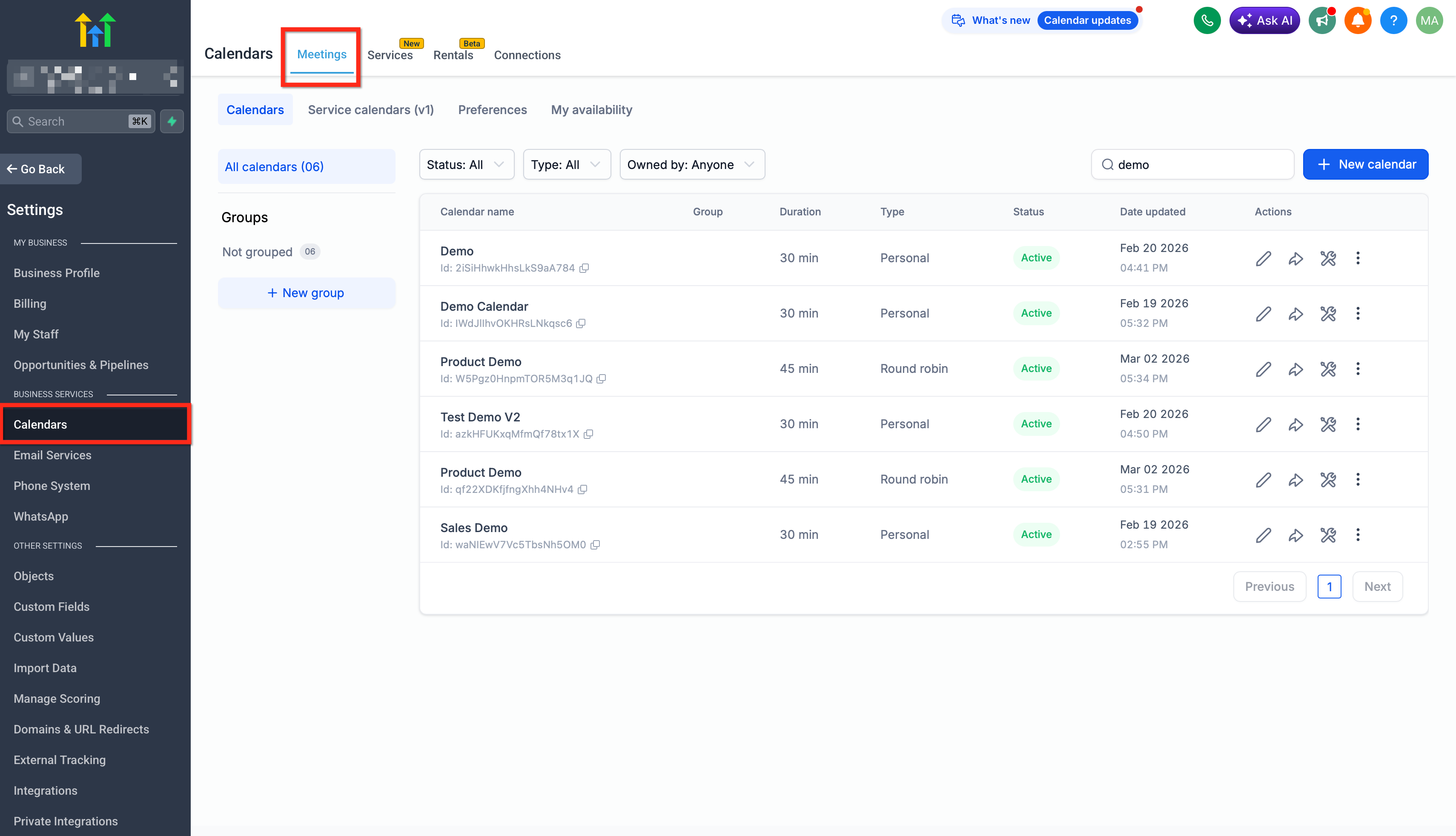Click the green lightning quick actions icon
Image resolution: width=1456 pixels, height=836 pixels.
point(172,121)
